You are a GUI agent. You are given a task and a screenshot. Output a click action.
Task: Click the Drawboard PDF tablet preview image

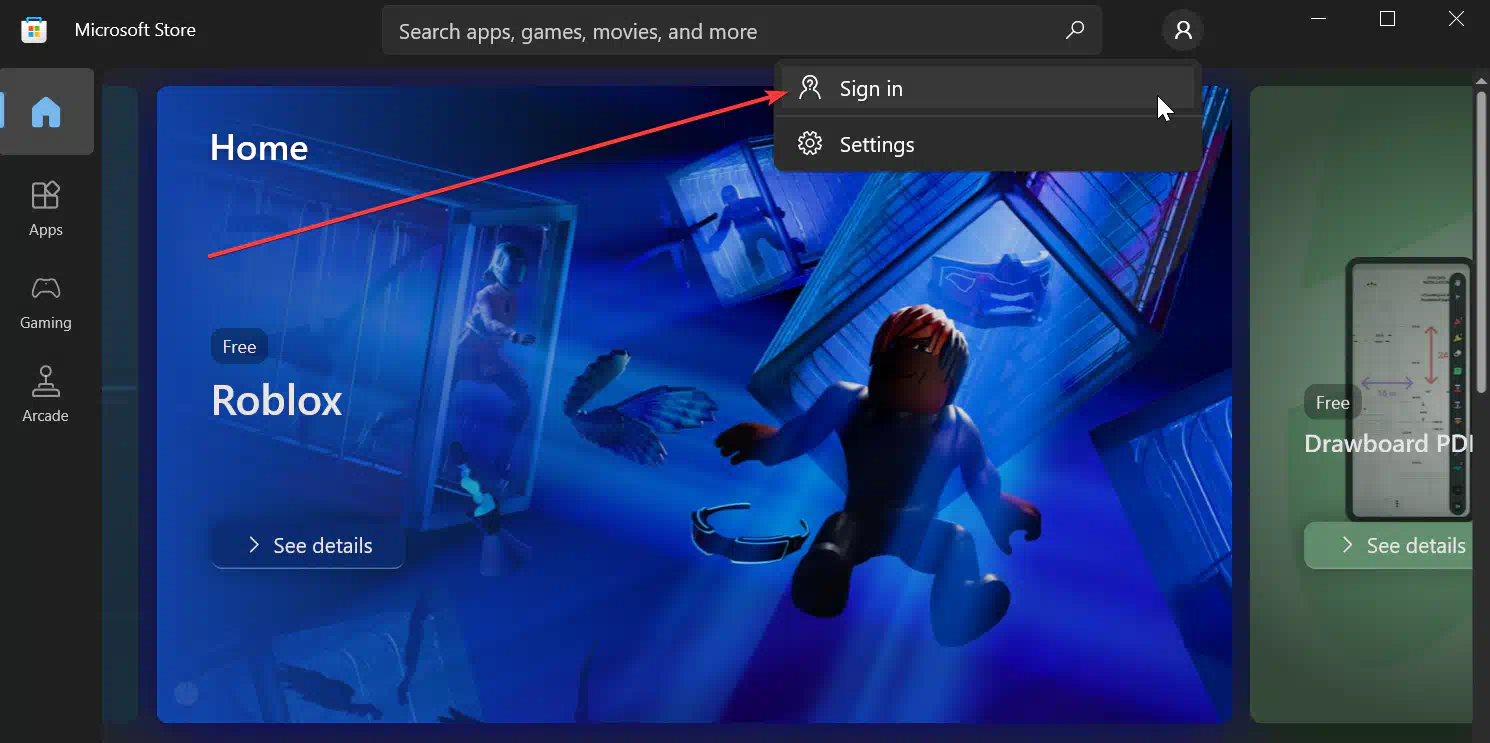pos(1408,390)
